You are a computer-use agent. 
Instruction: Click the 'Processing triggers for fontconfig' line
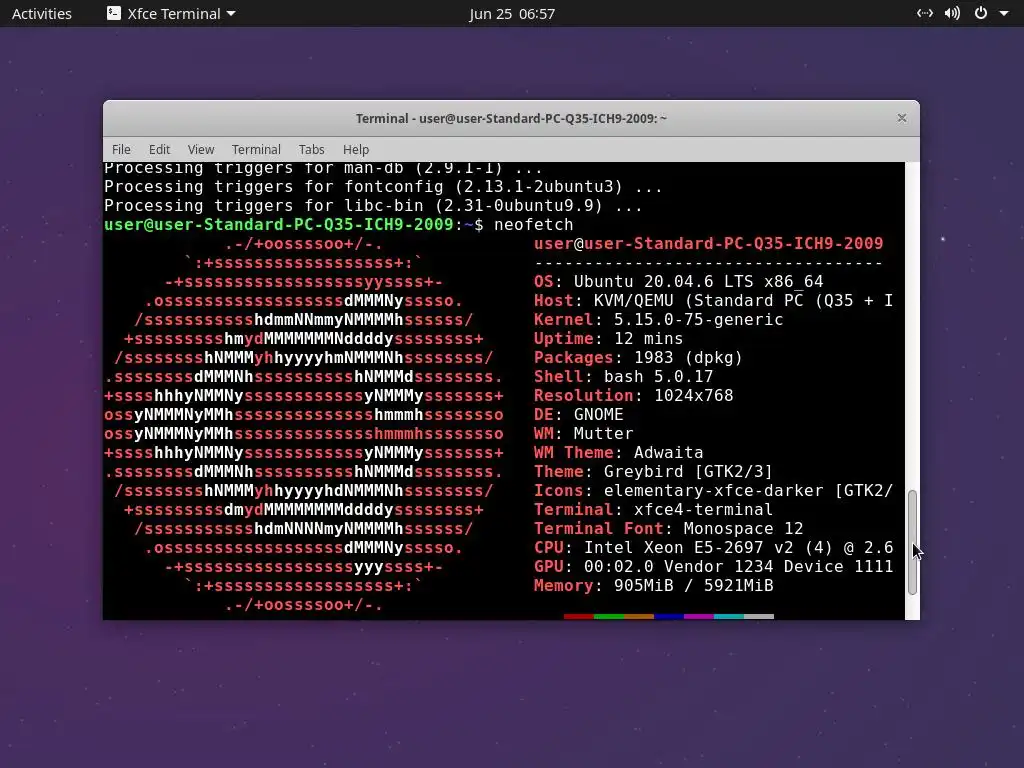coord(383,187)
